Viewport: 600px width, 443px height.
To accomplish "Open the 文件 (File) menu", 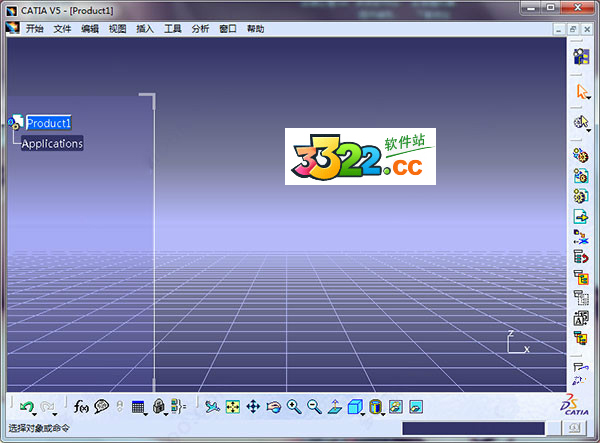I will click(x=62, y=29).
